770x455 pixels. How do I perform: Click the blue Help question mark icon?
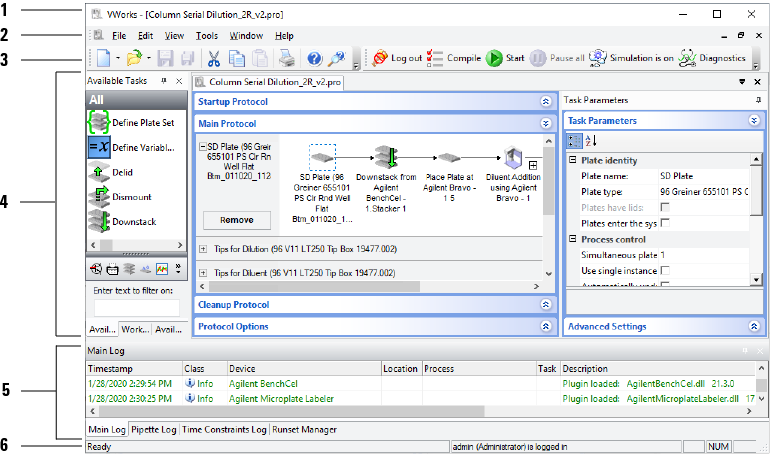pos(314,58)
